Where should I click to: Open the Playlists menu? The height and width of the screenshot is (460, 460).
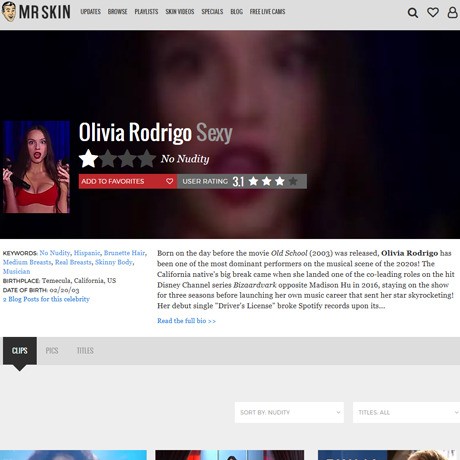(x=146, y=12)
